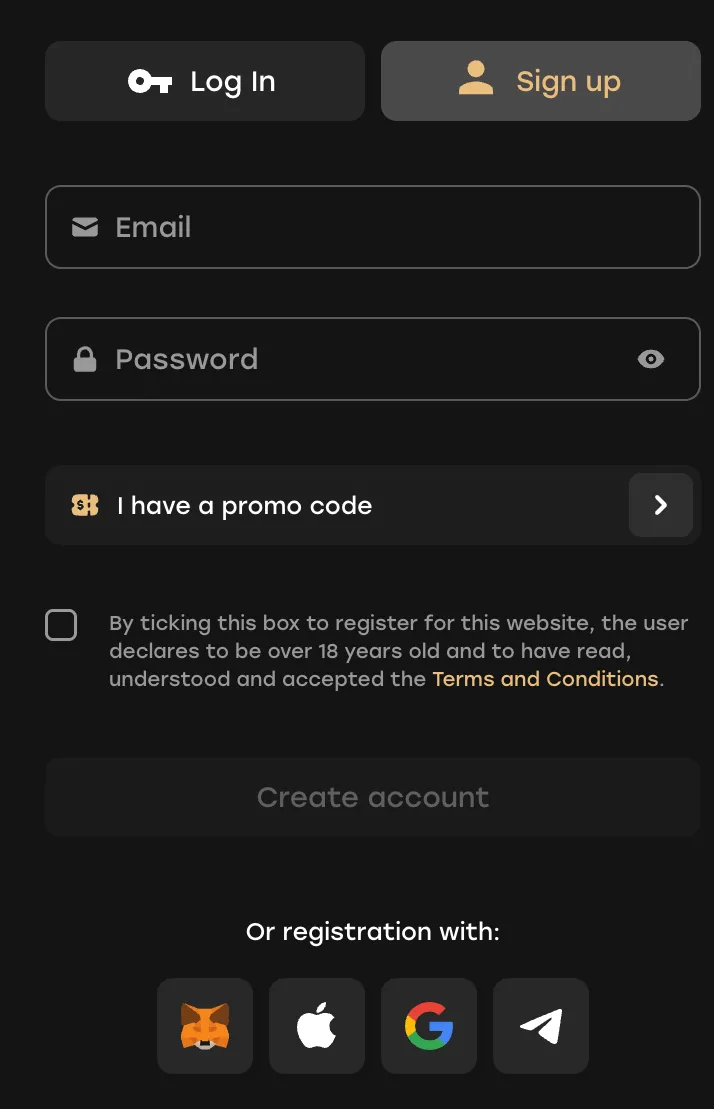Switch to the Log In tab
The image size is (714, 1109).
(x=204, y=82)
